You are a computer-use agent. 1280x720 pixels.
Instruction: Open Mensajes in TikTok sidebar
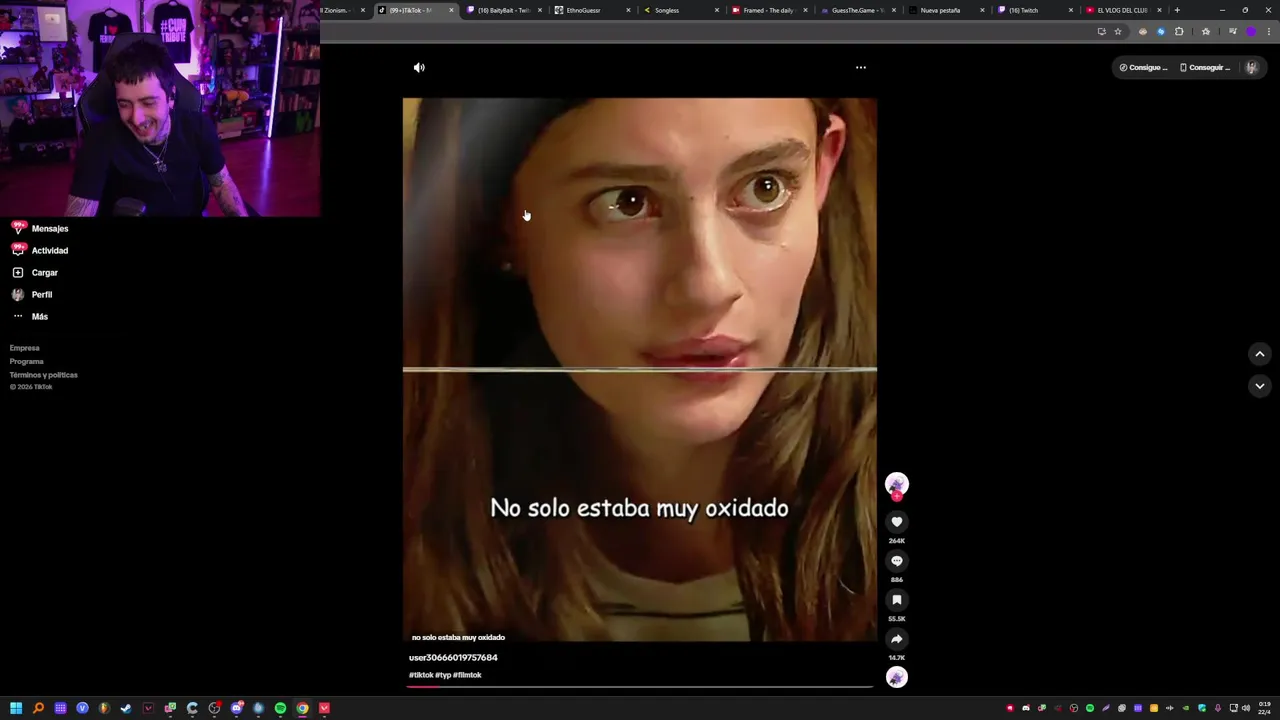(40, 229)
